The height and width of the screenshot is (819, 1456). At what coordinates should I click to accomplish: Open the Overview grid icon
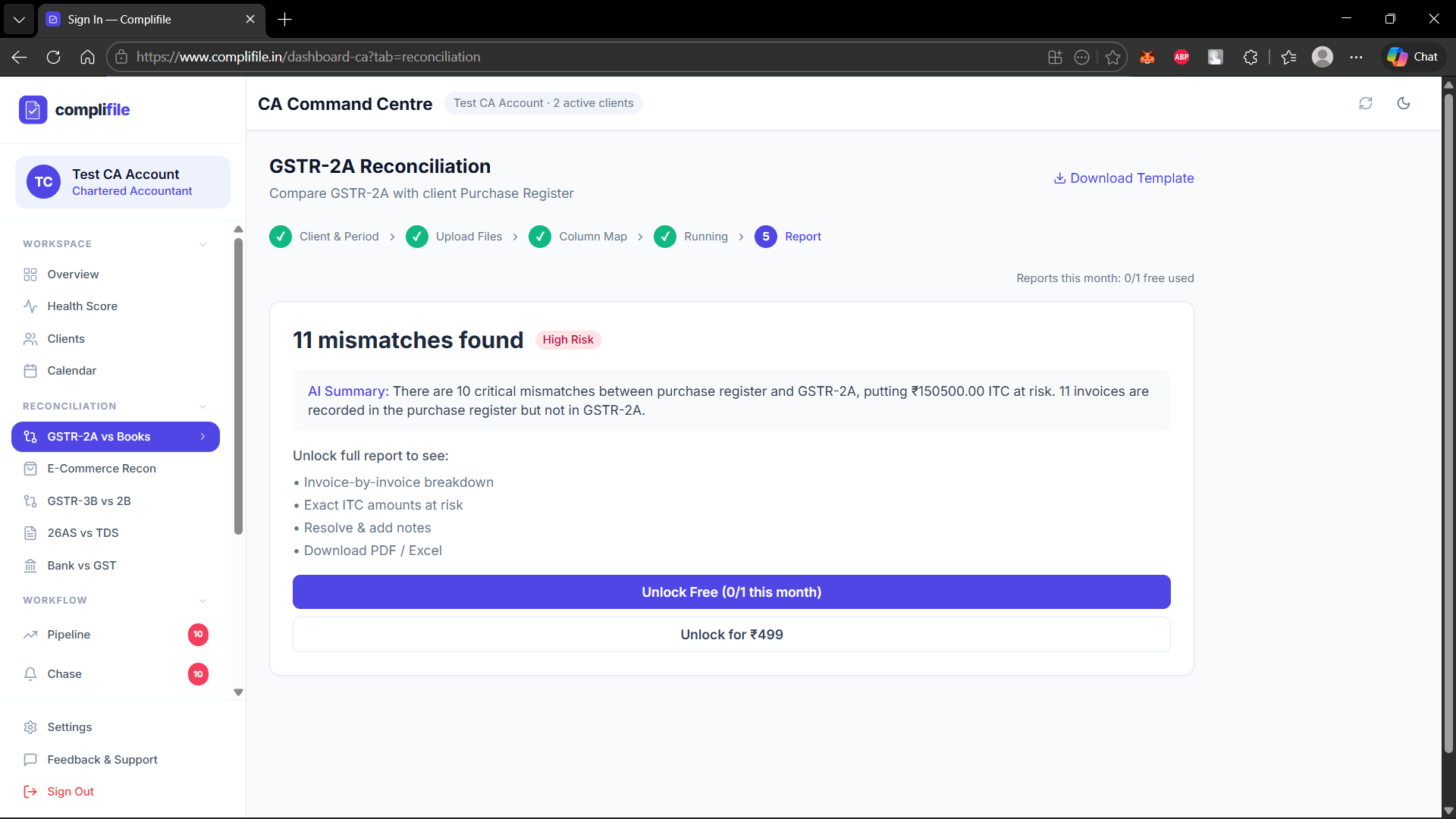(30, 275)
